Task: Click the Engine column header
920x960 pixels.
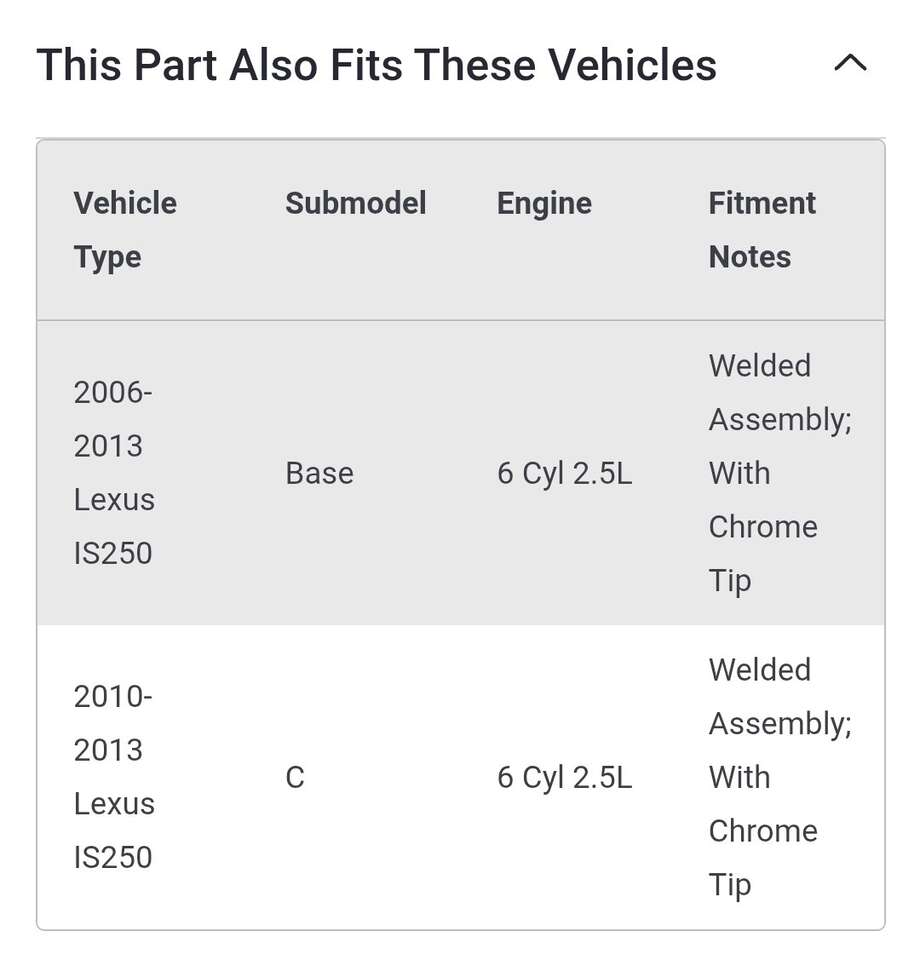Action: pos(544,203)
